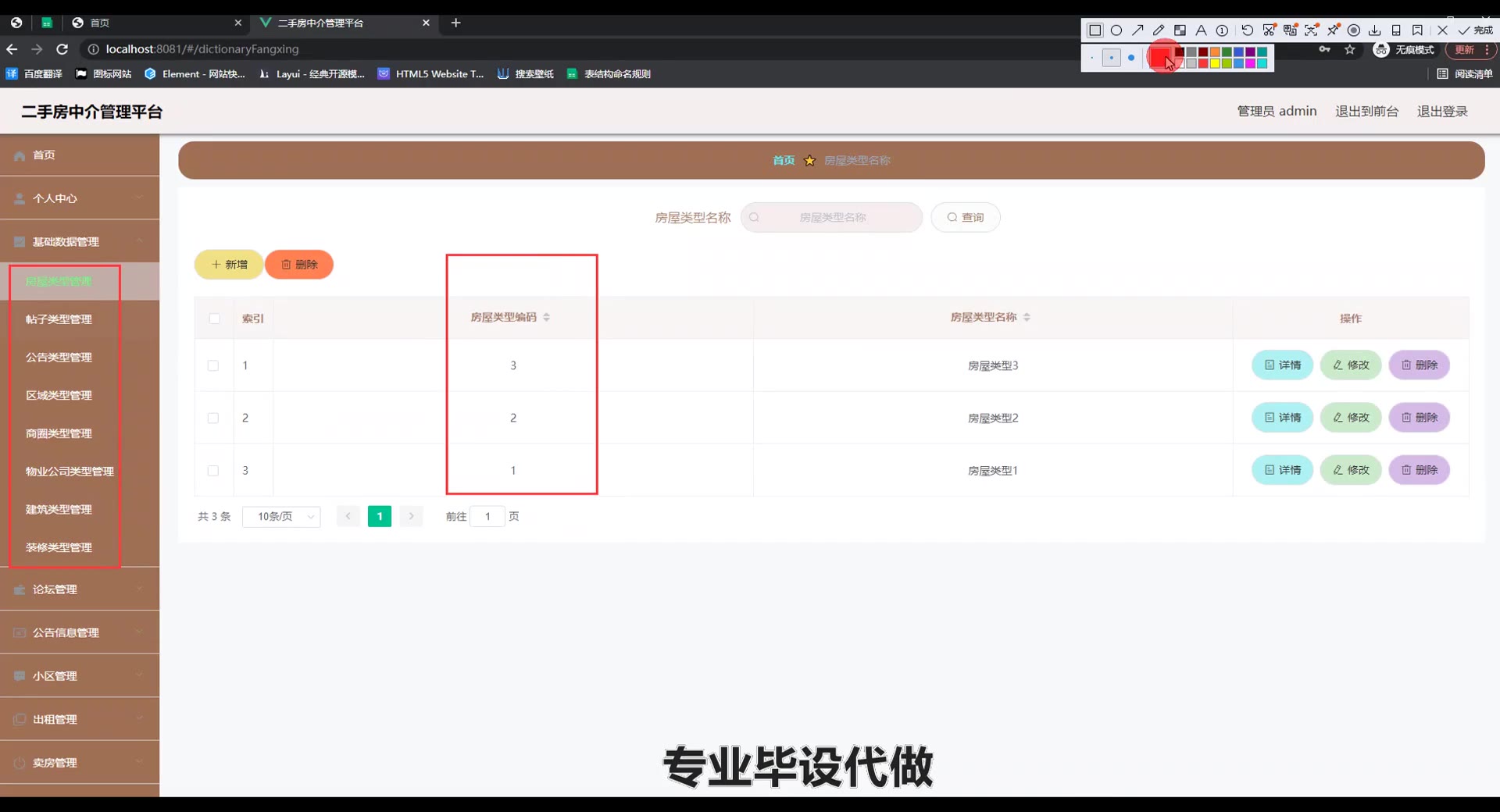Screen dimensions: 1500x812
Task: Bookmark page with star icon
Action: [x=1349, y=49]
